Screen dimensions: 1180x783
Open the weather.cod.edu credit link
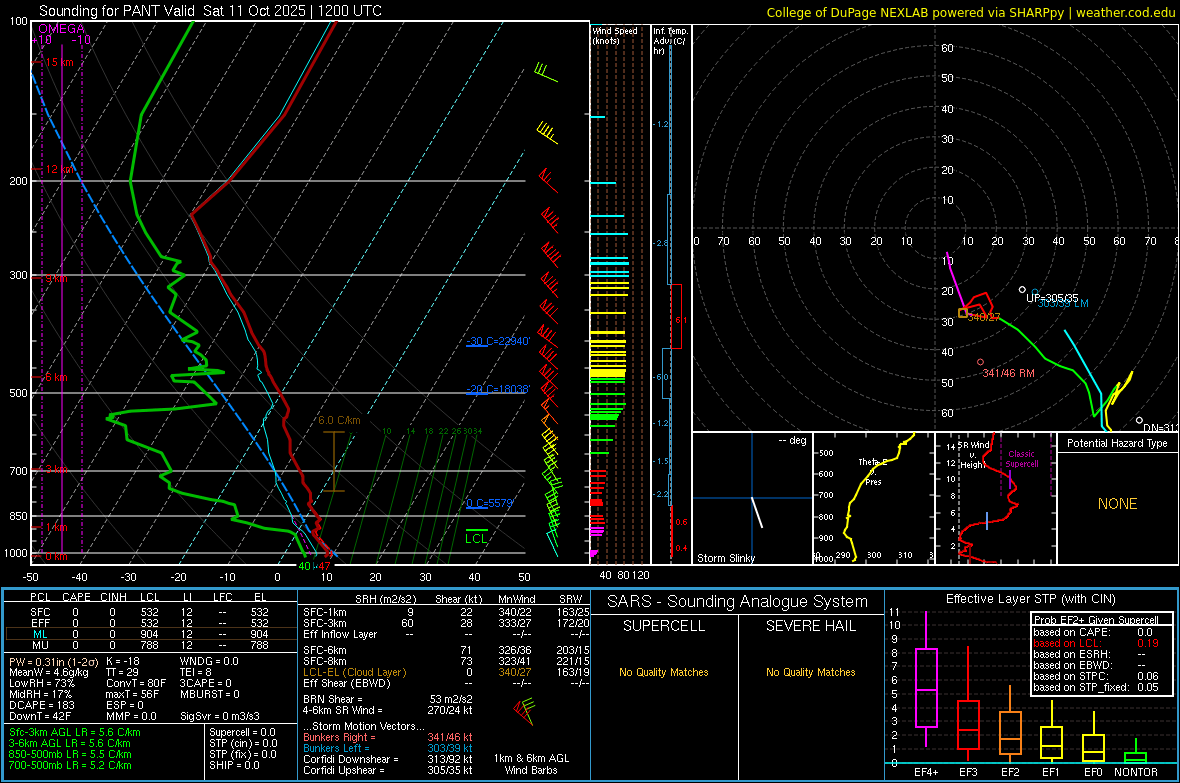tap(1125, 12)
